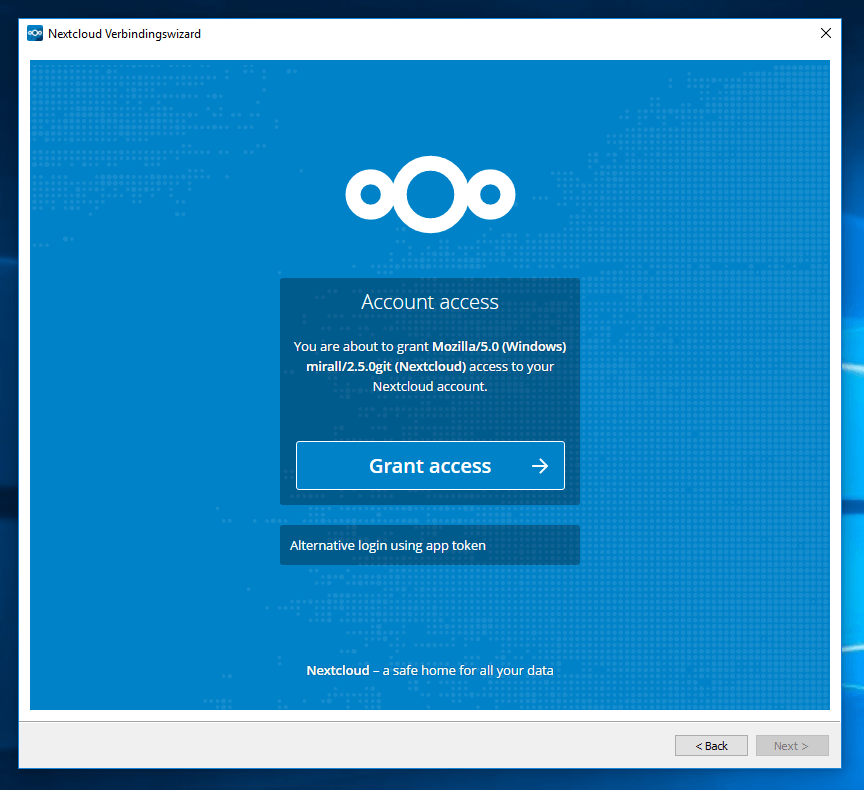Click the Nextcloud icon in the title bar
Image resolution: width=864 pixels, height=790 pixels.
(35, 34)
